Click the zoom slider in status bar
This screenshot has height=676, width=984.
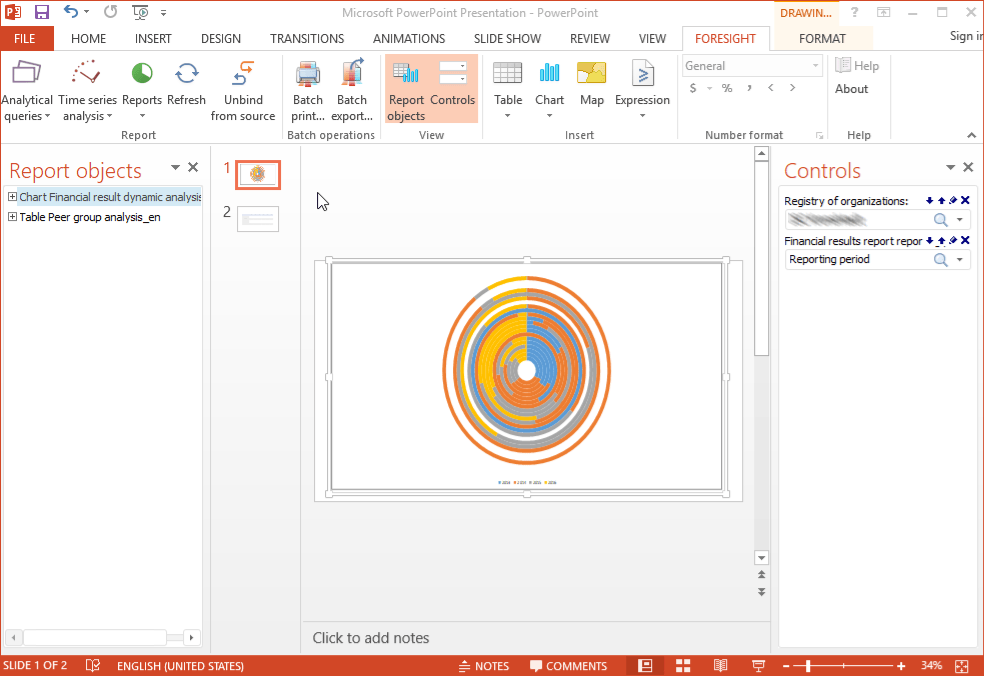(x=808, y=666)
